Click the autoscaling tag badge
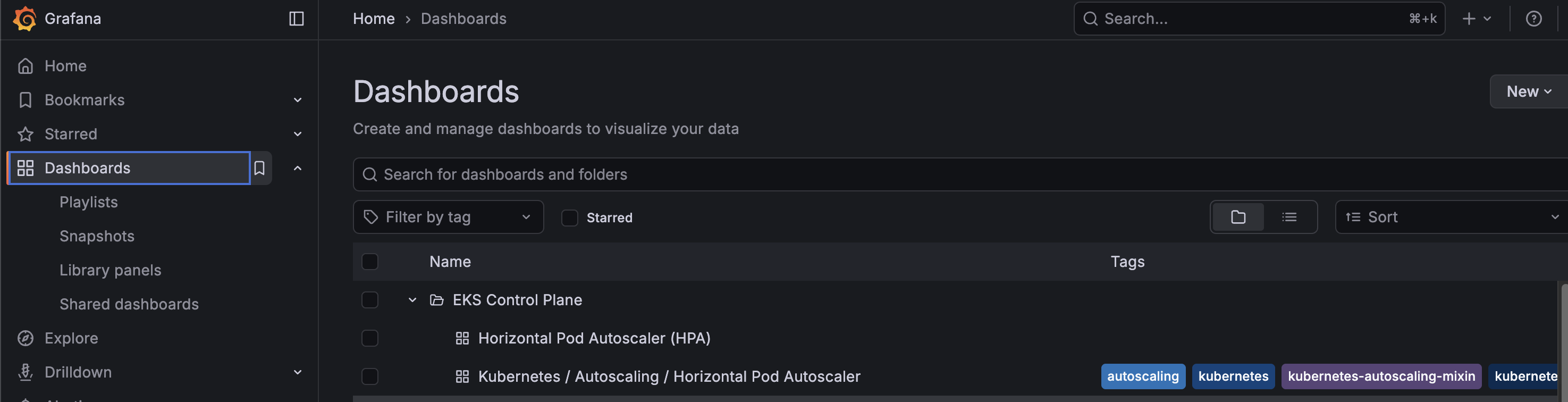1568x402 pixels. tap(1143, 376)
